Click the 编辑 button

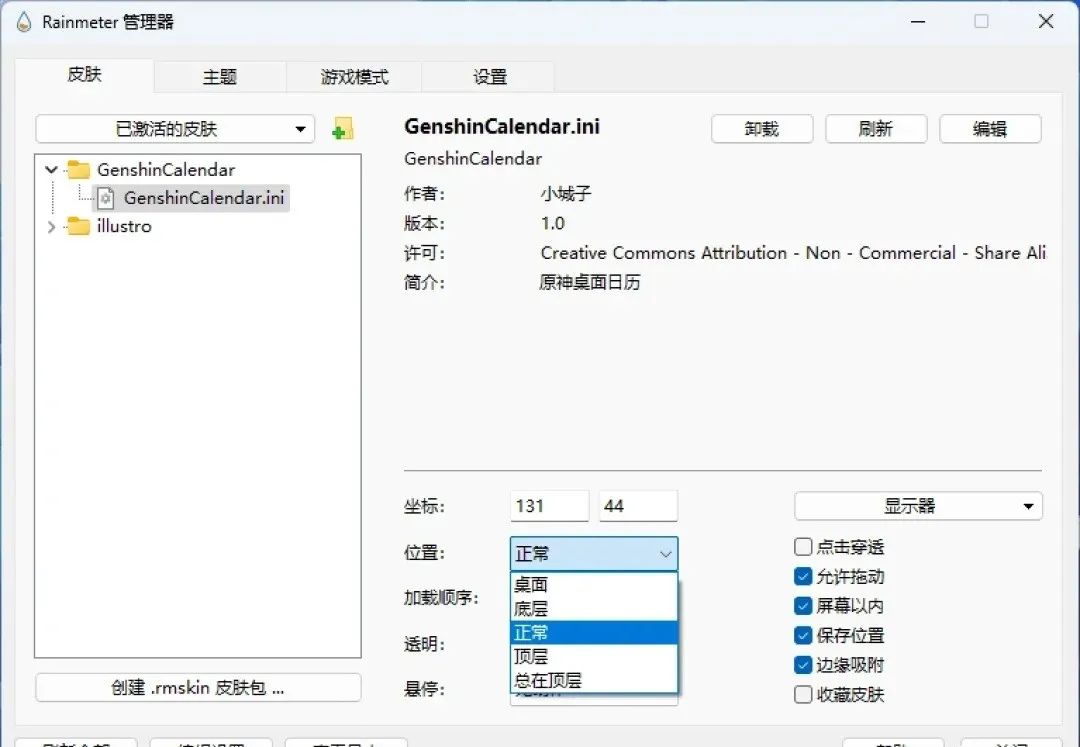coord(990,129)
